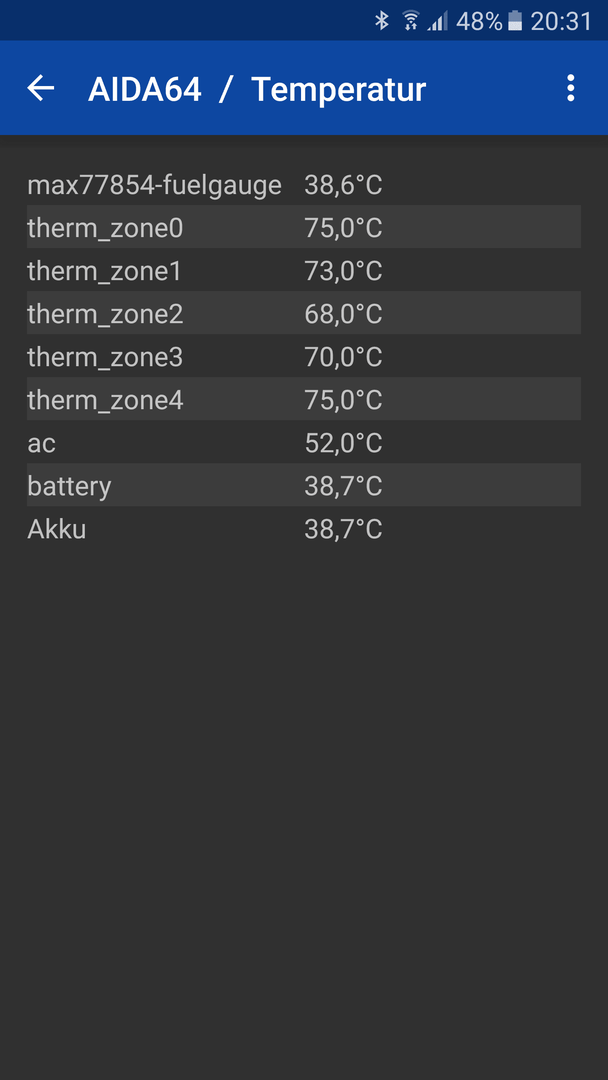The height and width of the screenshot is (1080, 608).
Task: Select the Akku temperature row
Action: coord(304,529)
